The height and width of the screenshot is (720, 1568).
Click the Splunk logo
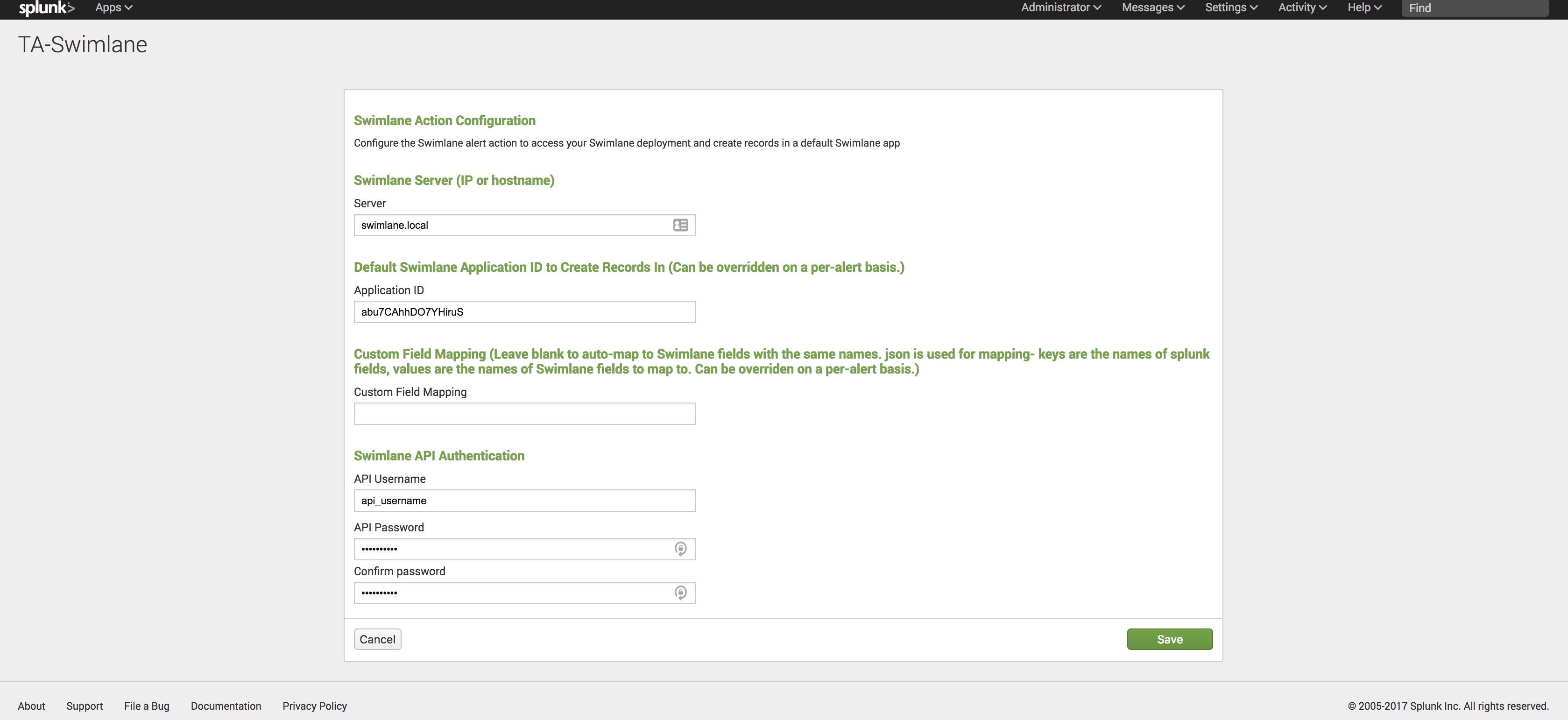coord(46,8)
